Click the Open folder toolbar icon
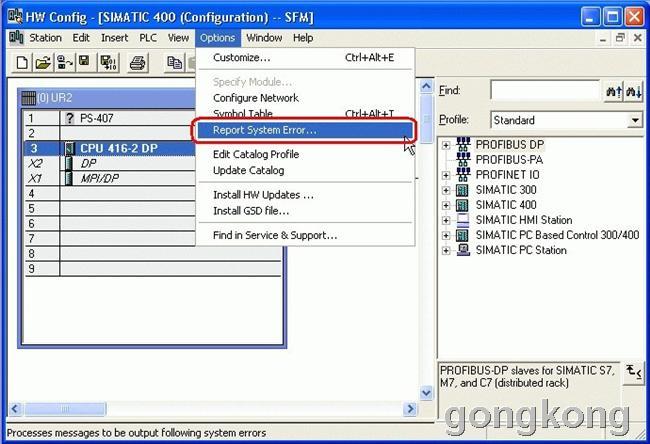 (x=43, y=63)
